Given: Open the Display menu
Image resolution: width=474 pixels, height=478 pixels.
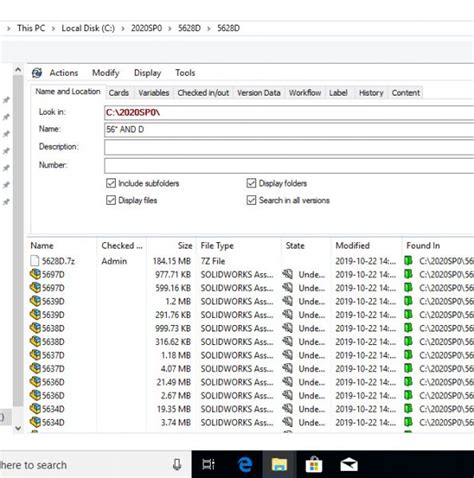Looking at the screenshot, I should [x=147, y=73].
